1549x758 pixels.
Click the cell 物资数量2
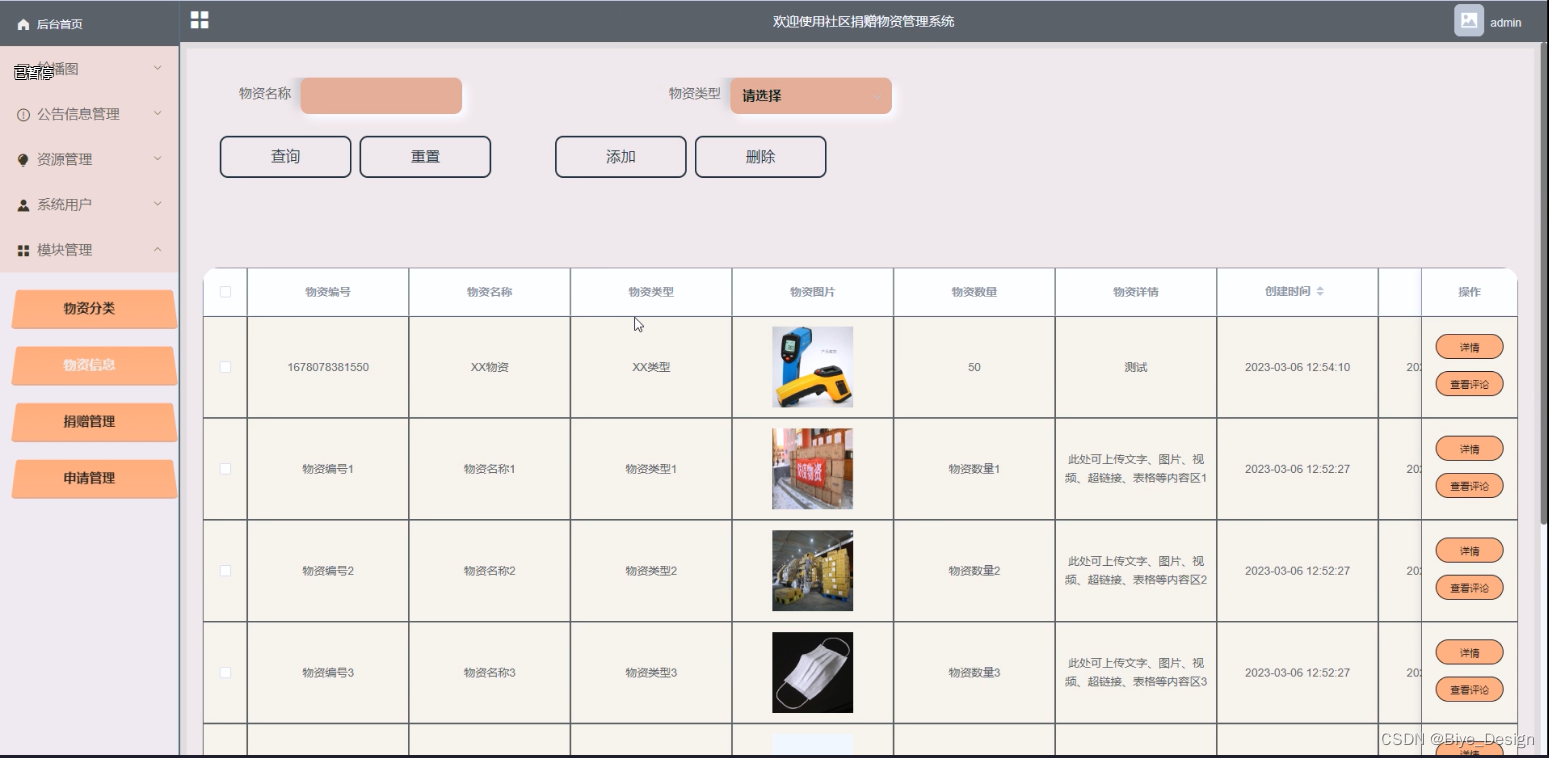pos(974,571)
